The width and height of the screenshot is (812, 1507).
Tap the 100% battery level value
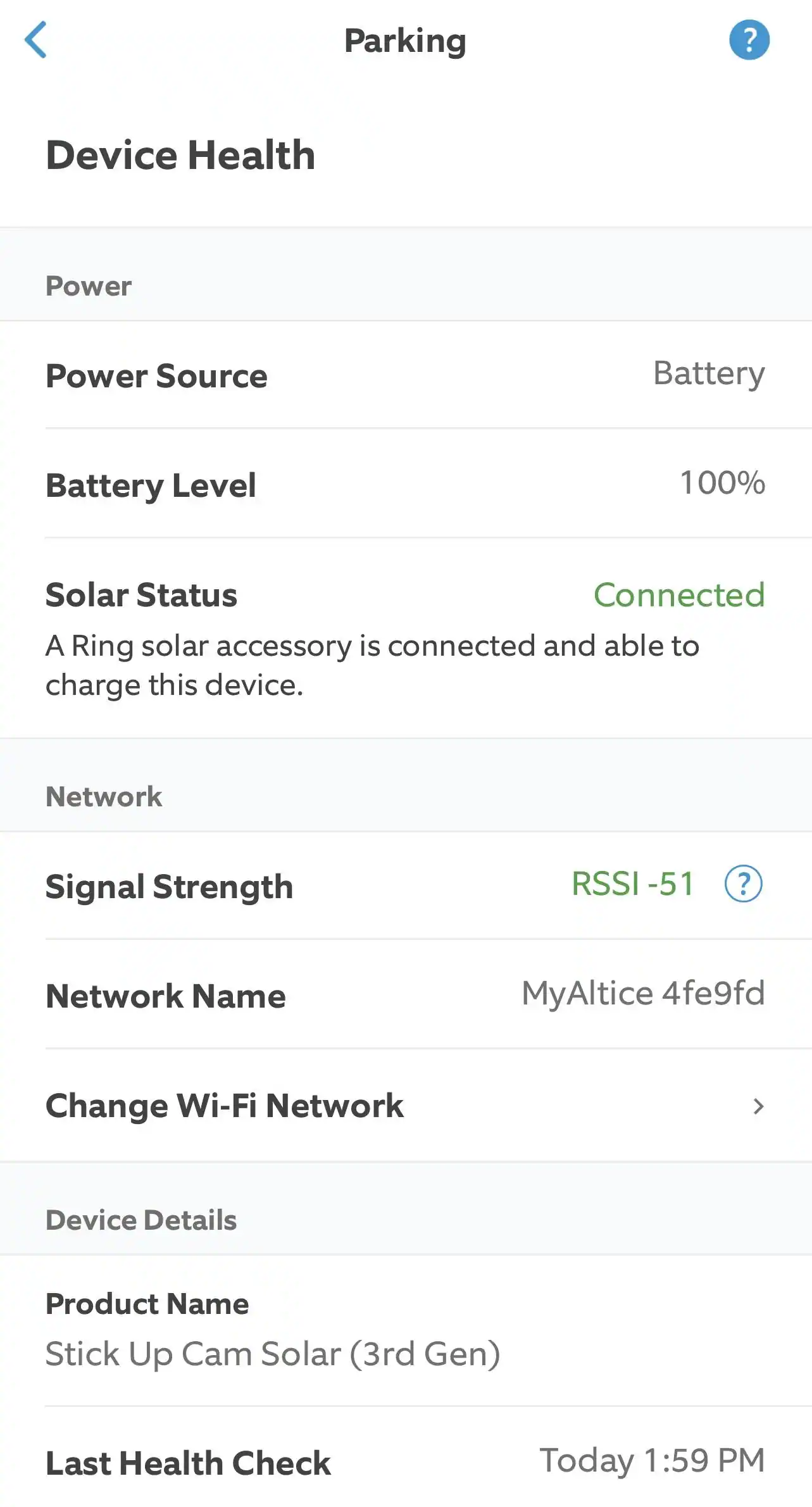click(x=722, y=483)
